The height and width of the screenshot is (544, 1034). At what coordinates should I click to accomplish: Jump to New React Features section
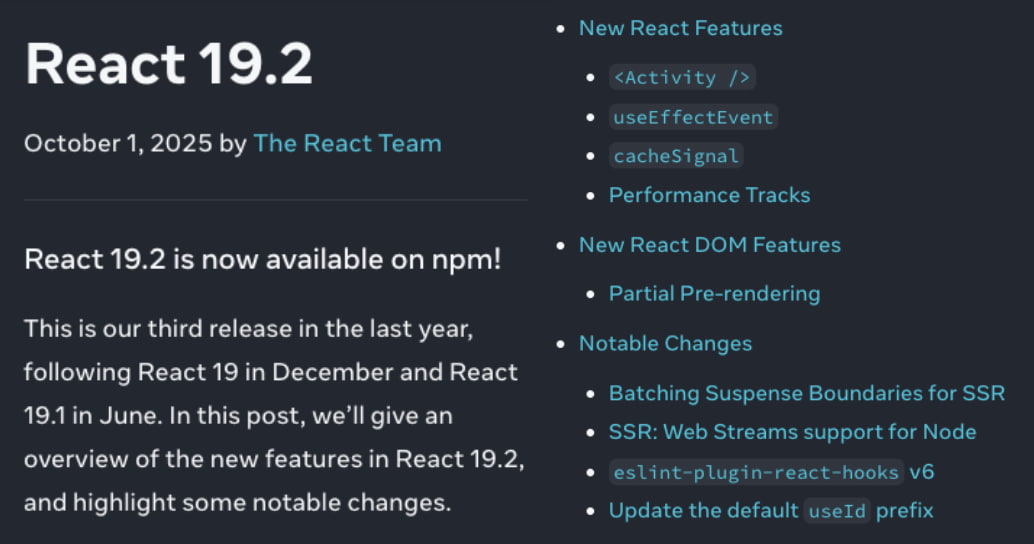(680, 28)
